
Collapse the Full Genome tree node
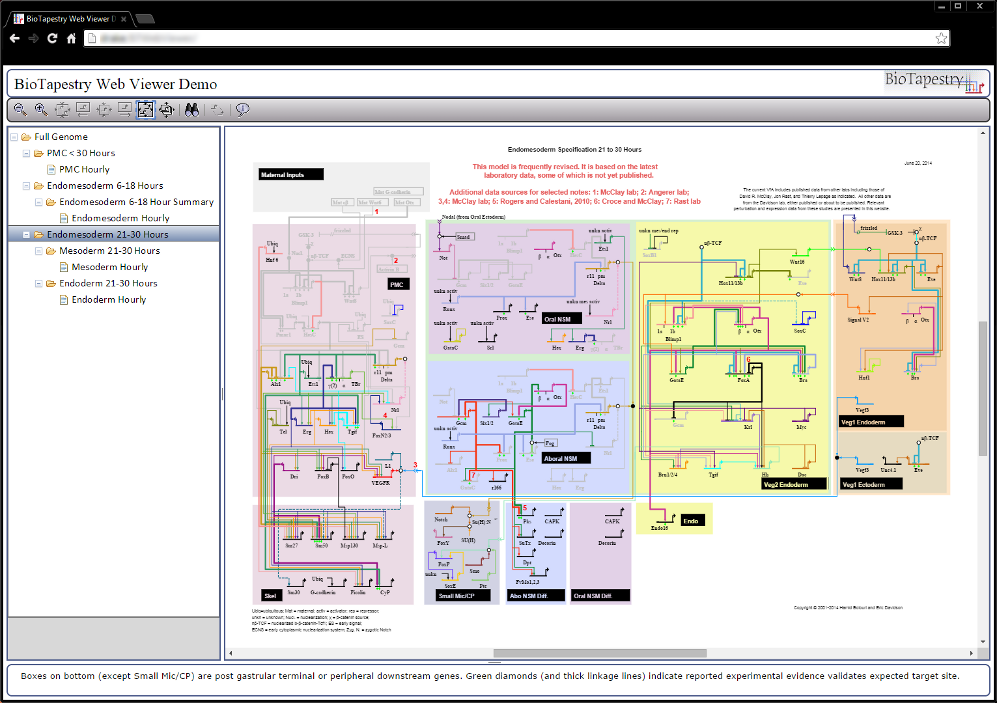(x=14, y=137)
